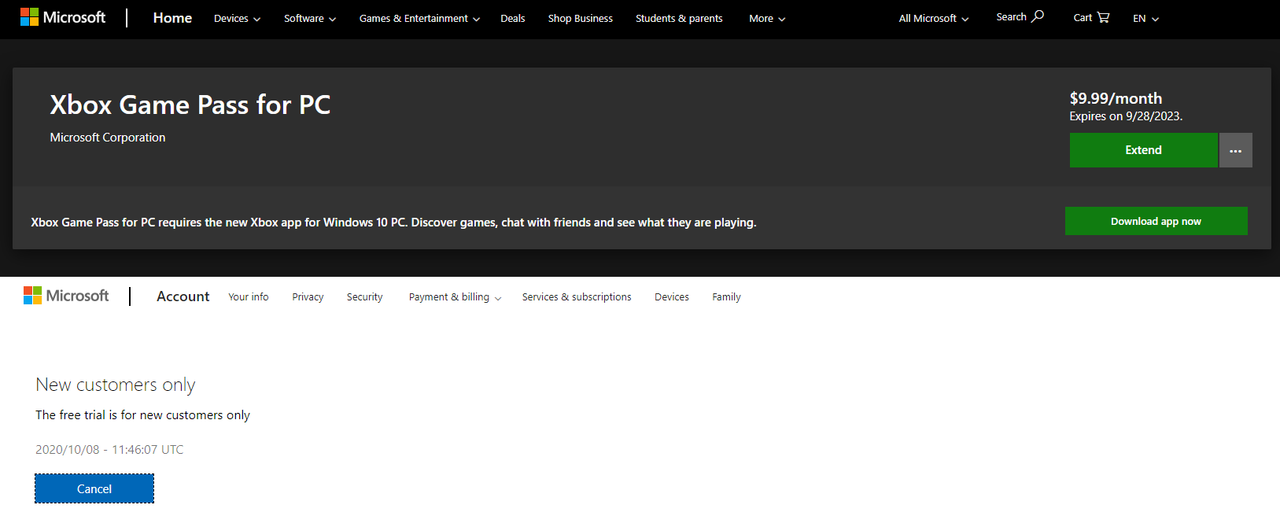This screenshot has height=530, width=1280.
Task: Open the Family tab
Action: pyautogui.click(x=726, y=297)
